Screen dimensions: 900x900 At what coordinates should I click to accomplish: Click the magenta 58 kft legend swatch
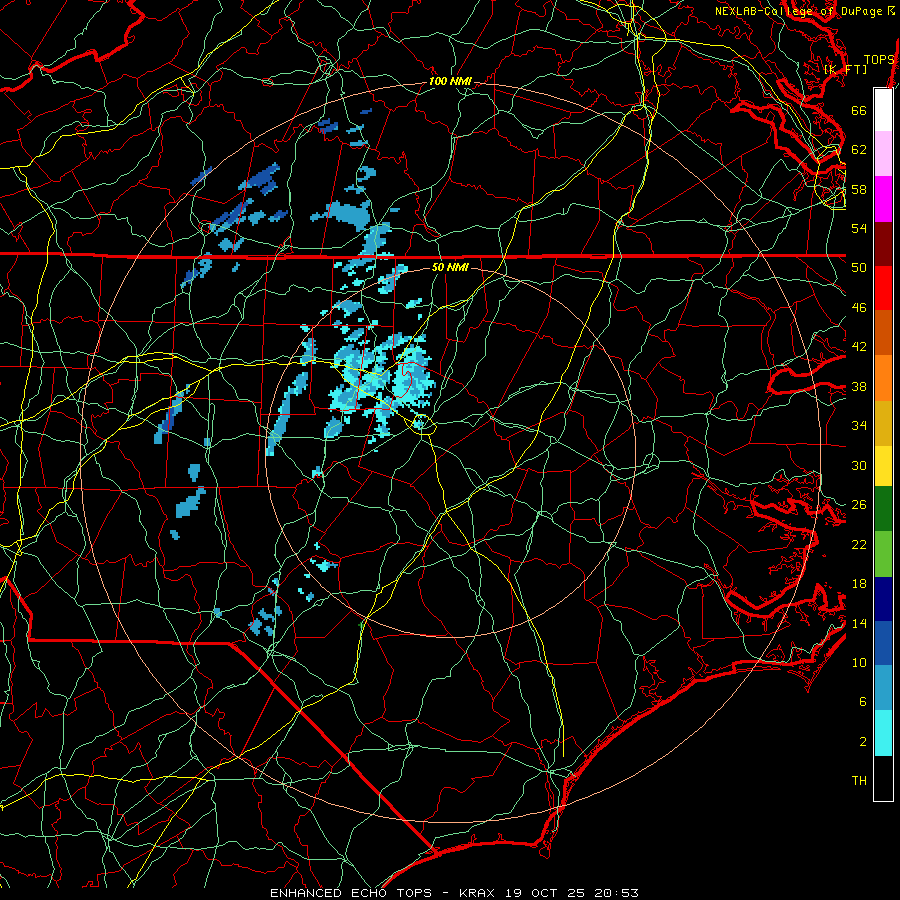[883, 199]
